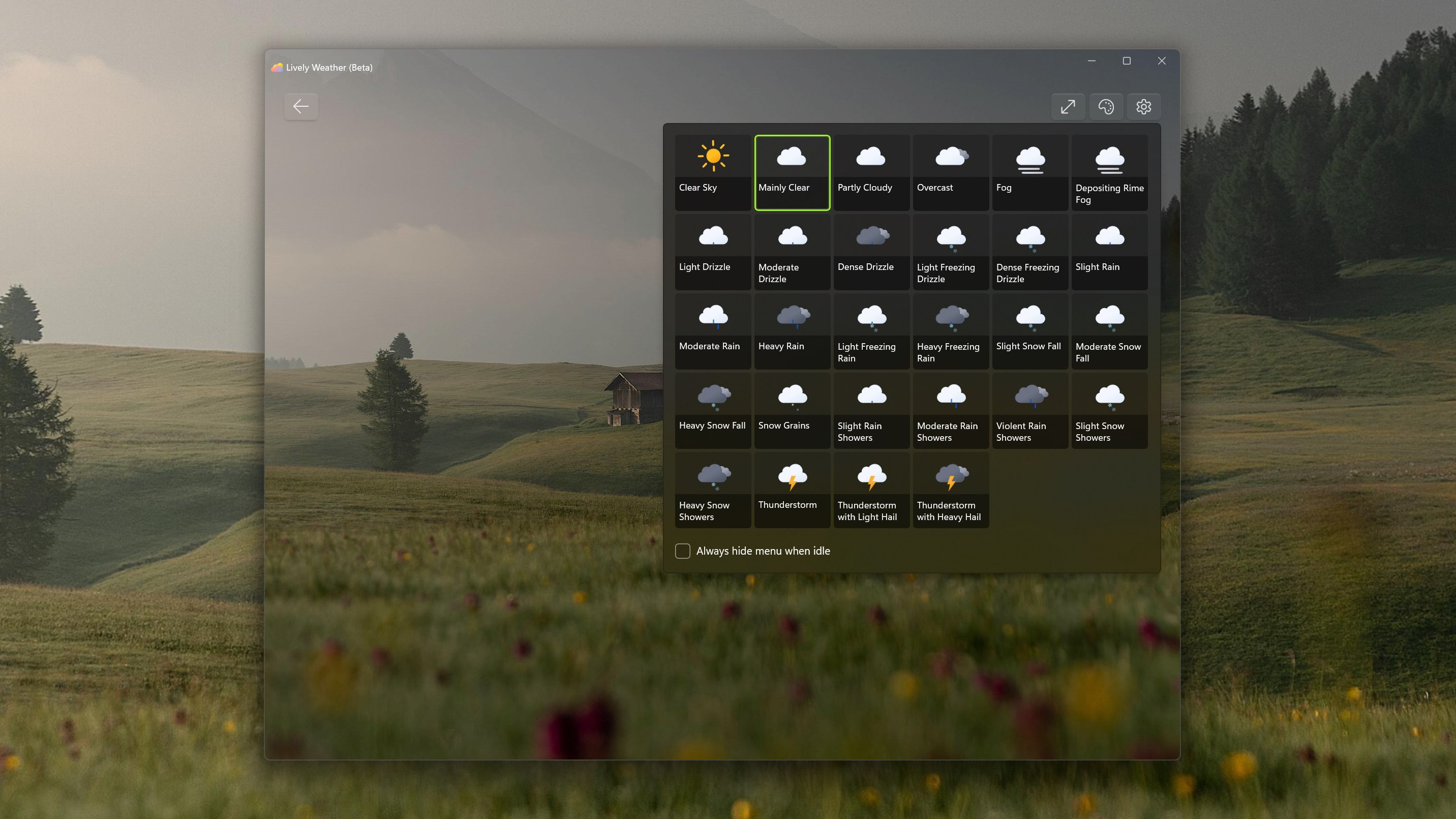The width and height of the screenshot is (1456, 819).
Task: Select the Partly Cloudy weather effect
Action: coord(870,172)
